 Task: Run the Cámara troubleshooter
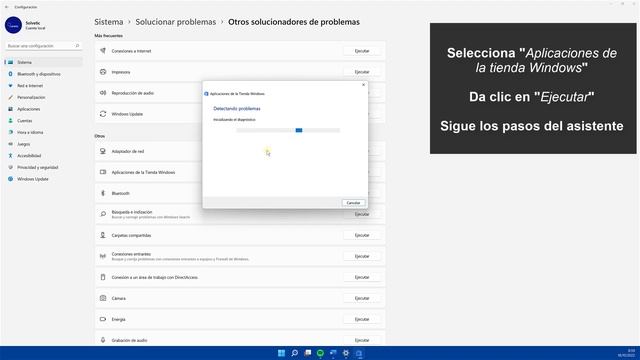point(362,298)
